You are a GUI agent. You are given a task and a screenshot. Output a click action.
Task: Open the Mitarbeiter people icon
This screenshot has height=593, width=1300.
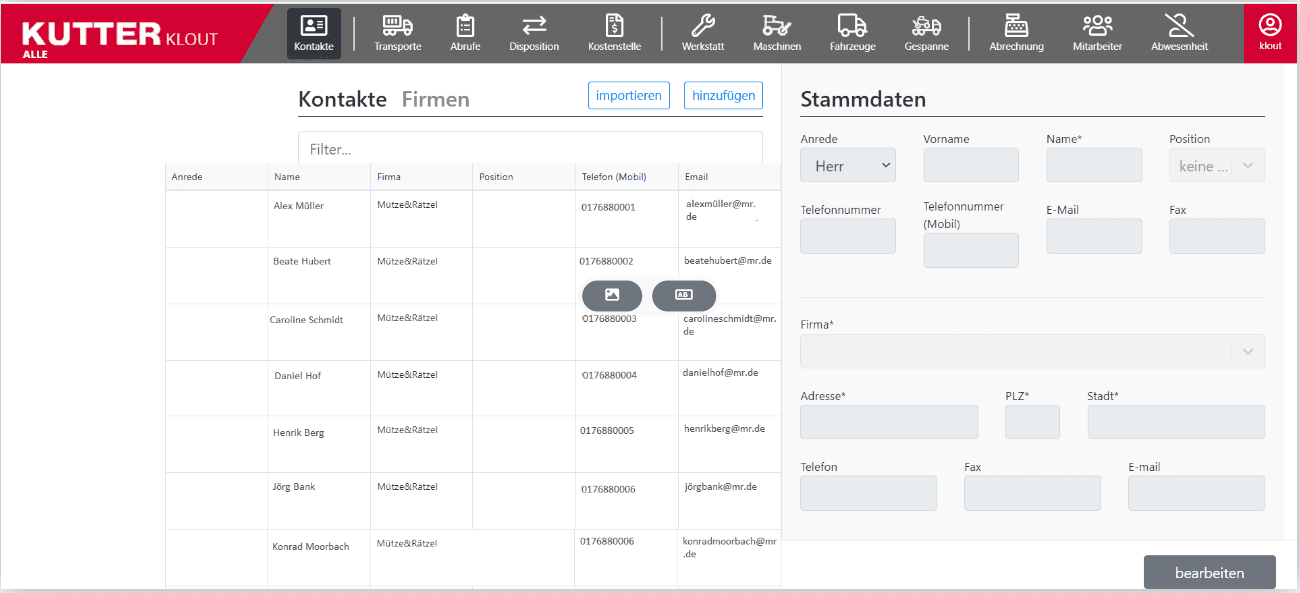click(1097, 25)
